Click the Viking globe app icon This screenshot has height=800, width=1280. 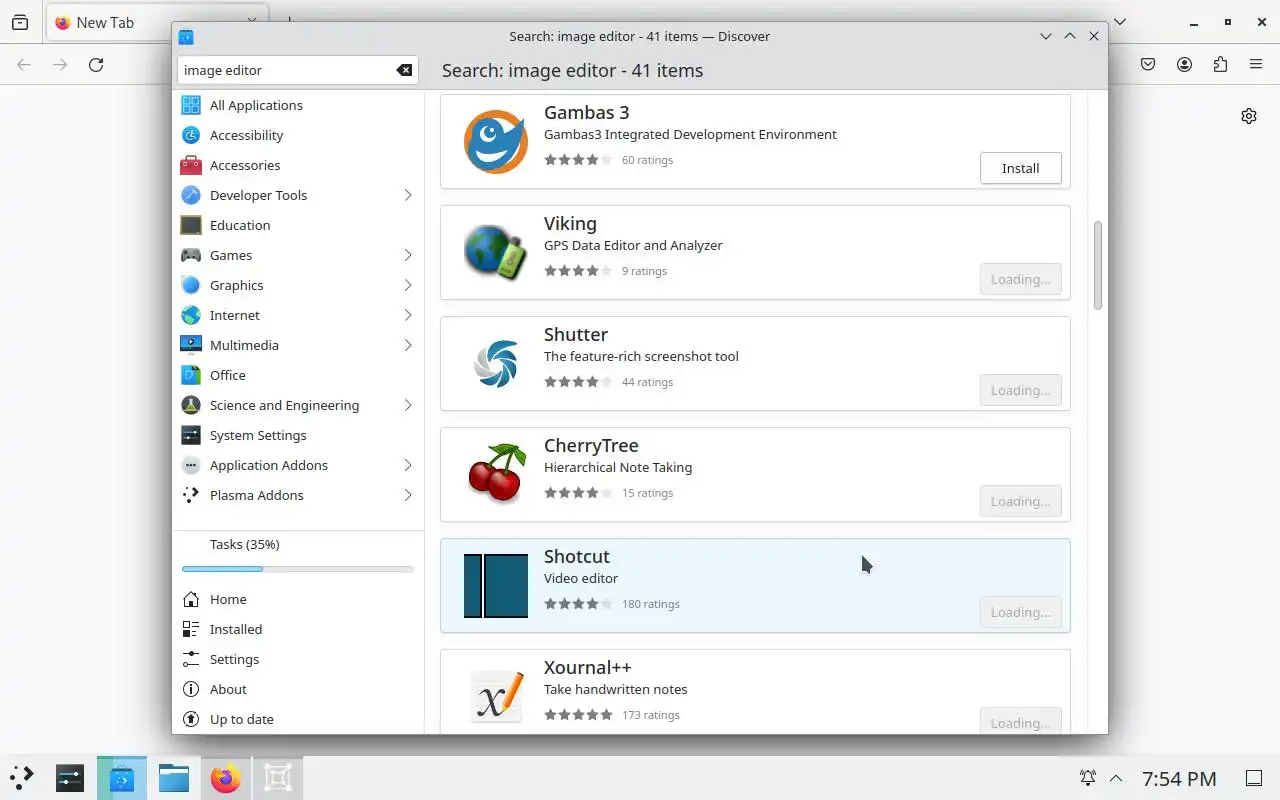496,253
